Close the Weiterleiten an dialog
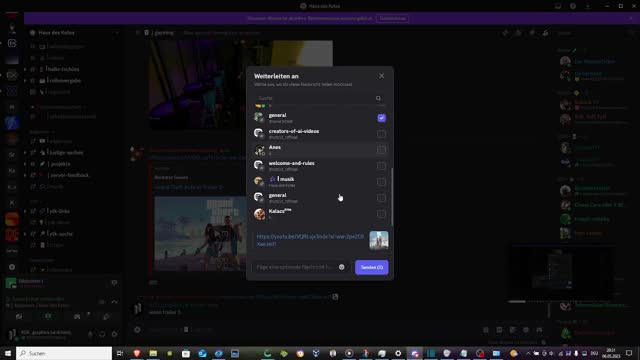Viewport: 640px width, 360px height. 381,76
